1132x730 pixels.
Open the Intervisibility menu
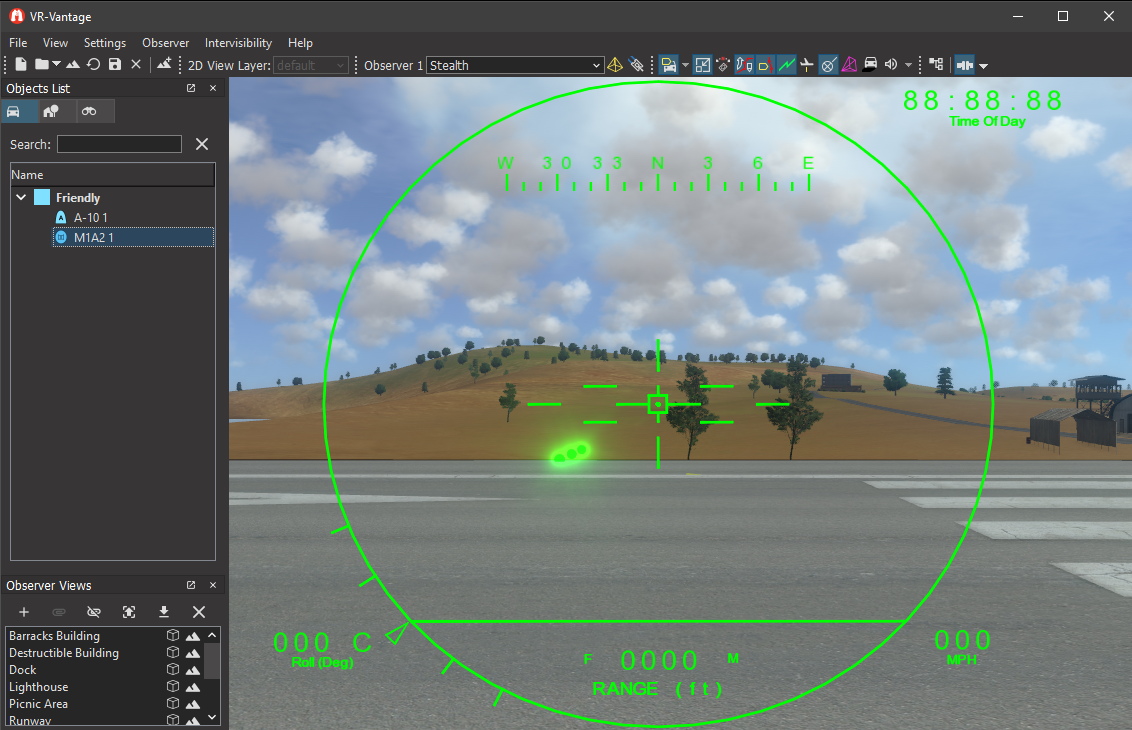(x=238, y=43)
